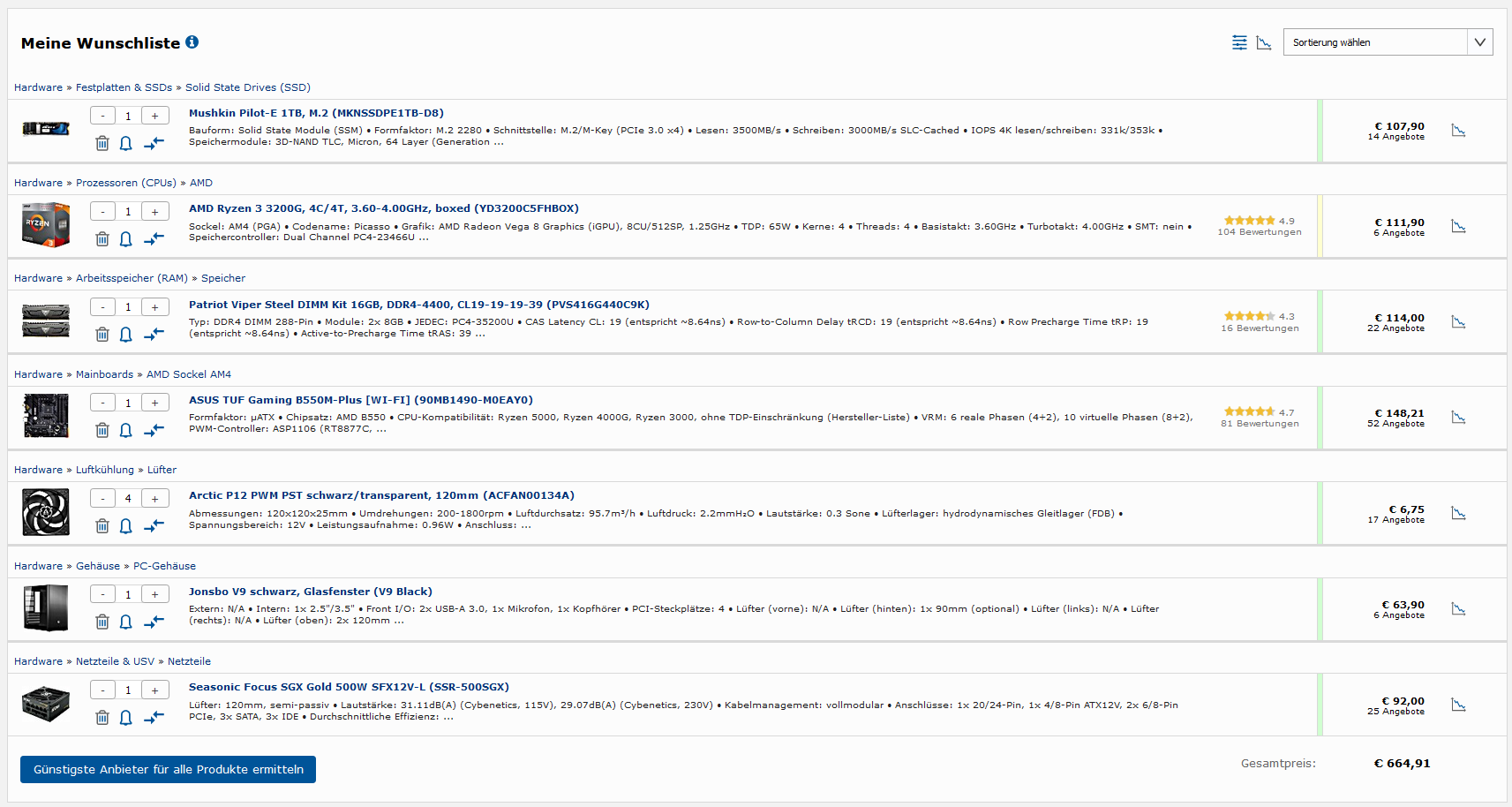The width and height of the screenshot is (1512, 807).
Task: Open the Mushkin Pilot-E 1TB product link
Action: [x=316, y=113]
